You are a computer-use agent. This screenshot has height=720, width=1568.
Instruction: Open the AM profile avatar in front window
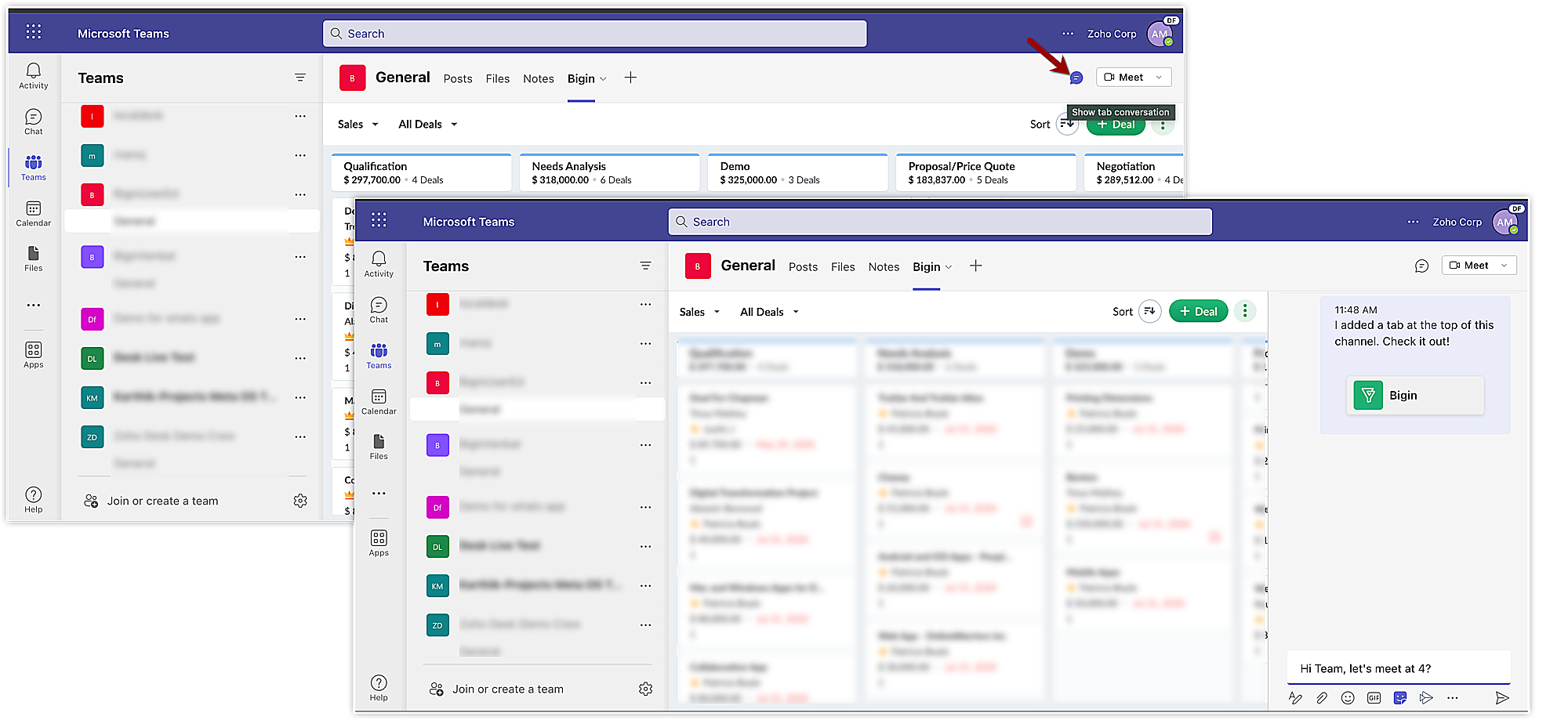pos(1505,222)
